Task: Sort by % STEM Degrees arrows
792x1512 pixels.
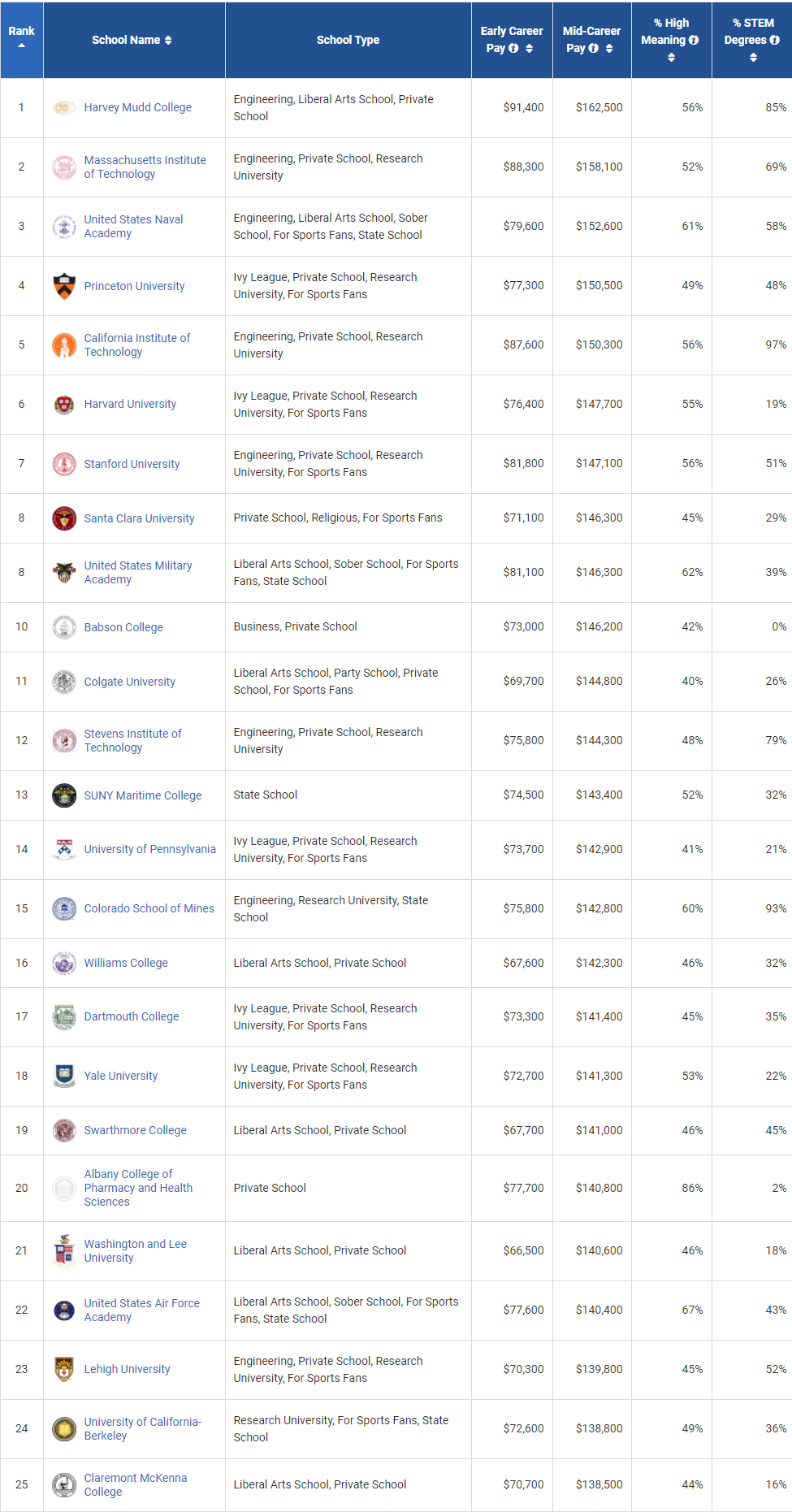Action: pos(753,58)
